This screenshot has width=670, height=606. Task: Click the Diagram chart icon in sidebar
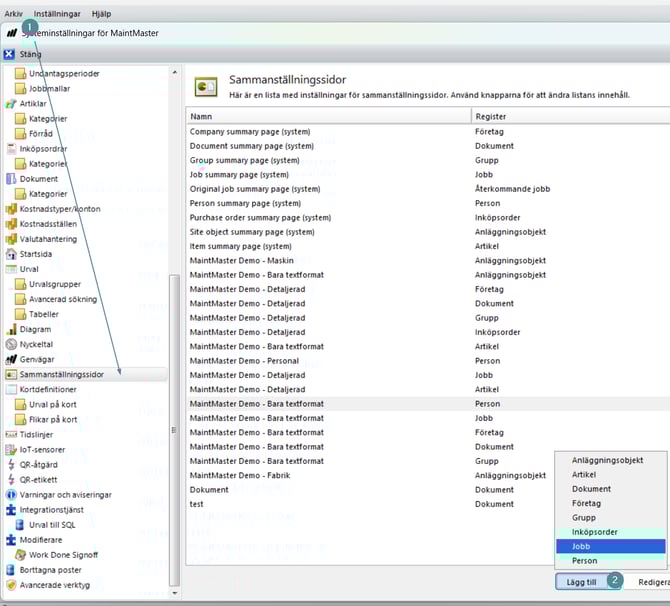coord(11,329)
